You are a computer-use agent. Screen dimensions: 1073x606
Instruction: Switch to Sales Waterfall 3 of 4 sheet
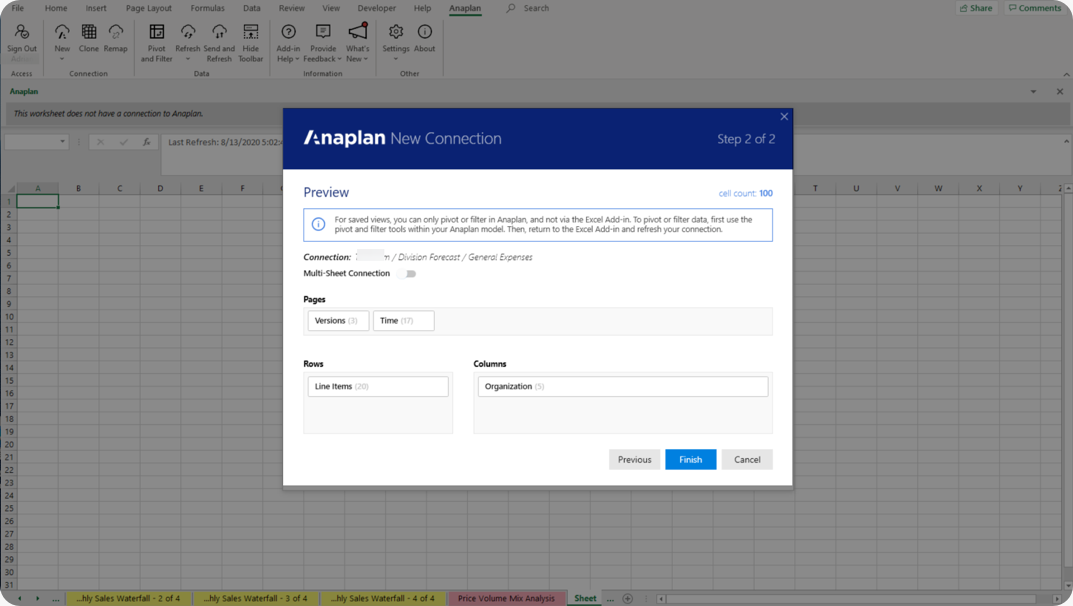click(x=255, y=598)
